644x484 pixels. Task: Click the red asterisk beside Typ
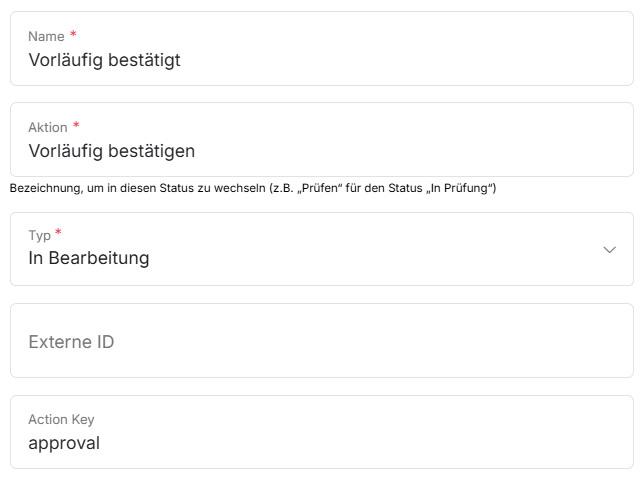58,234
